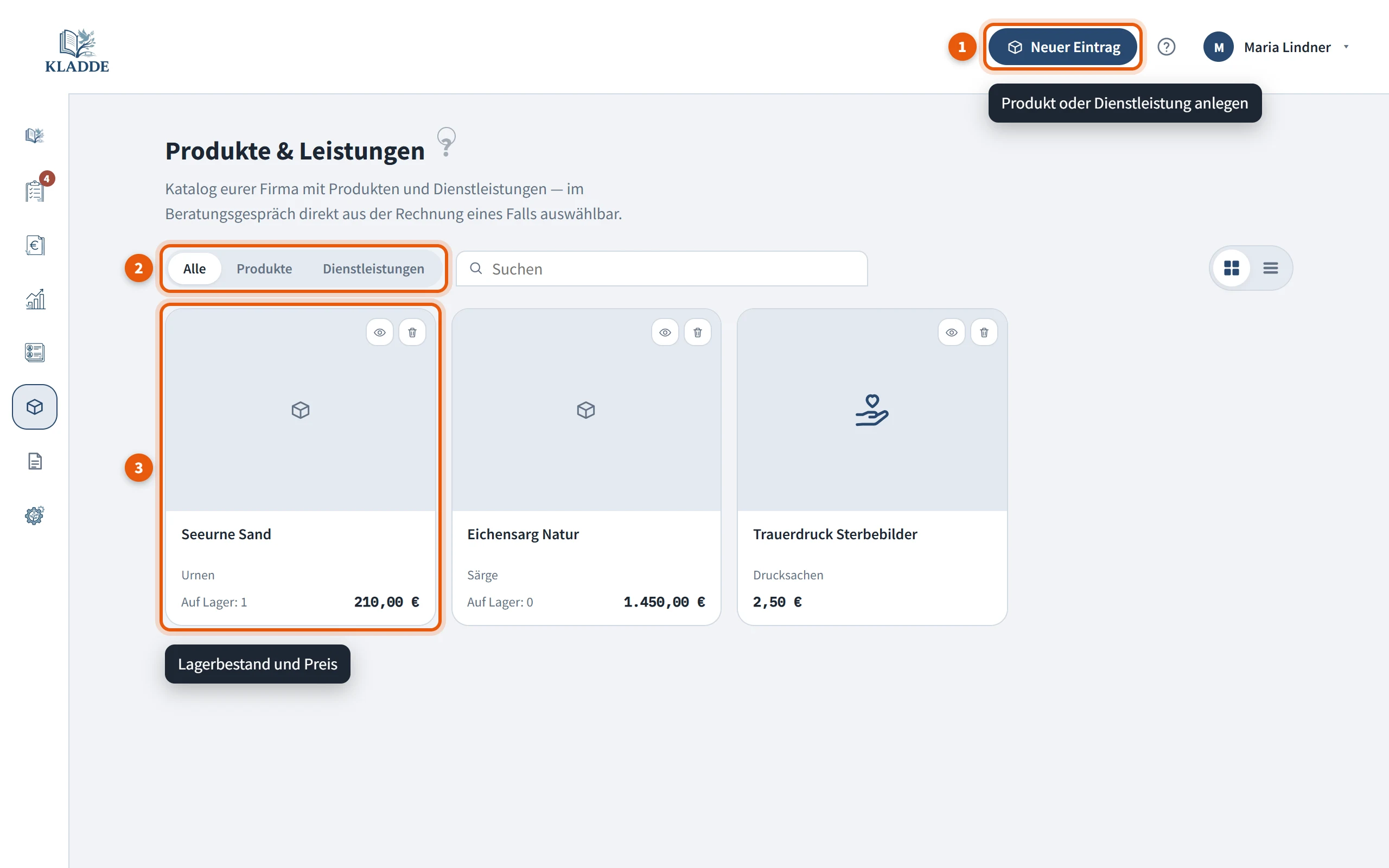Open the checklist sidebar icon with badge 4
The height and width of the screenshot is (868, 1389).
pos(34,190)
